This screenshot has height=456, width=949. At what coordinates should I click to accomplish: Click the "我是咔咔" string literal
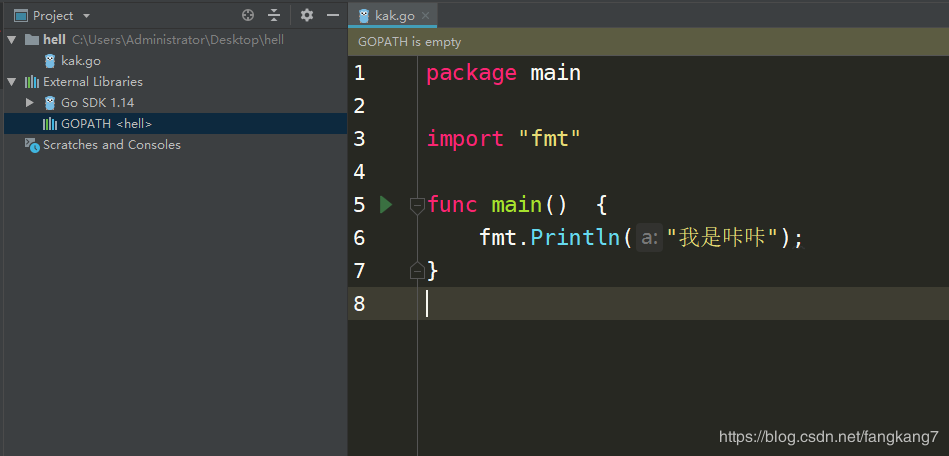coord(722,237)
